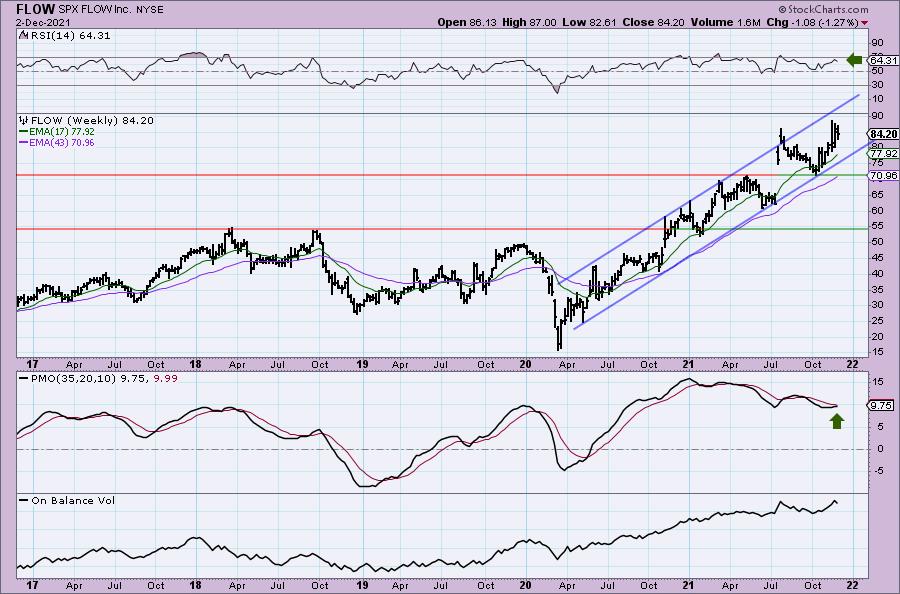Click the 77.92 EMA value tag on the axis
Image resolution: width=900 pixels, height=594 pixels.
(x=884, y=154)
